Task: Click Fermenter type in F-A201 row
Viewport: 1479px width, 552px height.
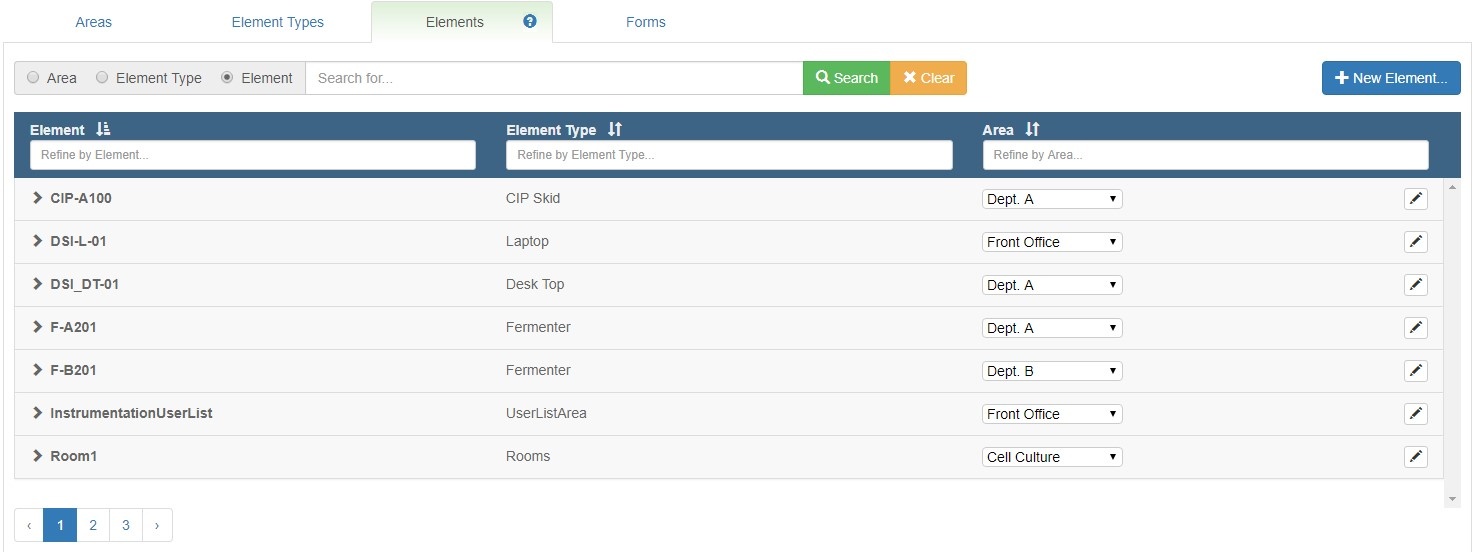Action: click(538, 327)
